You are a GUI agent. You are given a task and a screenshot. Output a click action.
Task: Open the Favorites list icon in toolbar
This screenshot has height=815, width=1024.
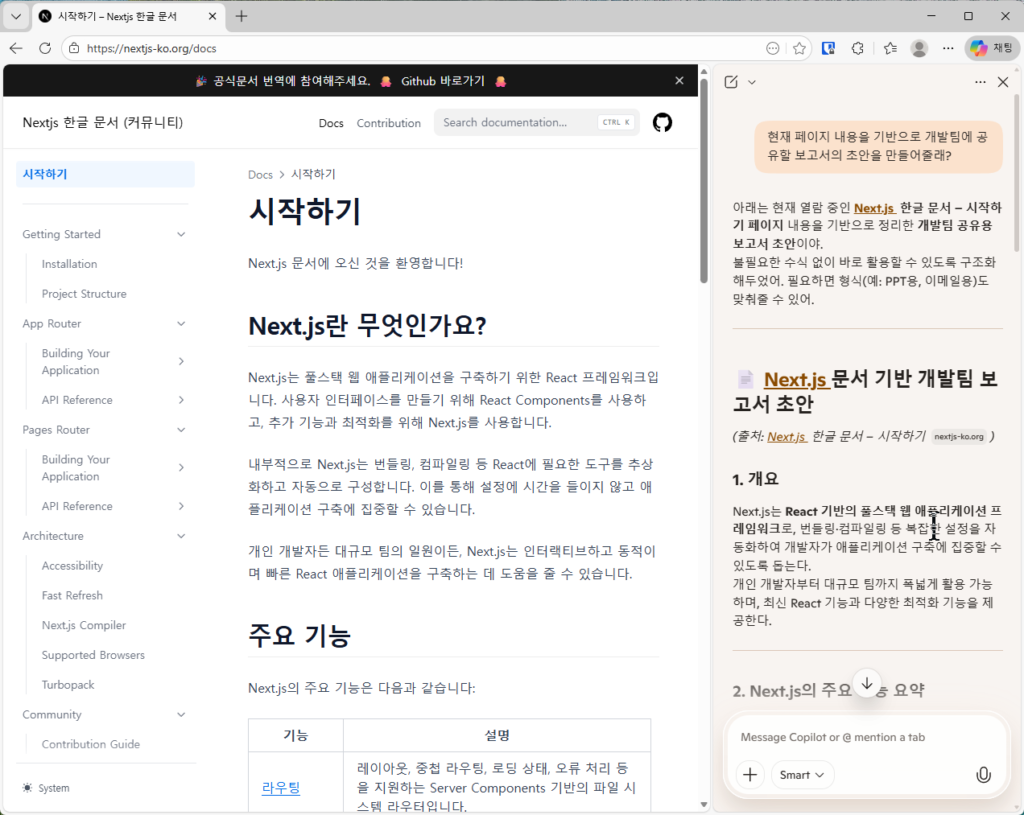(890, 48)
